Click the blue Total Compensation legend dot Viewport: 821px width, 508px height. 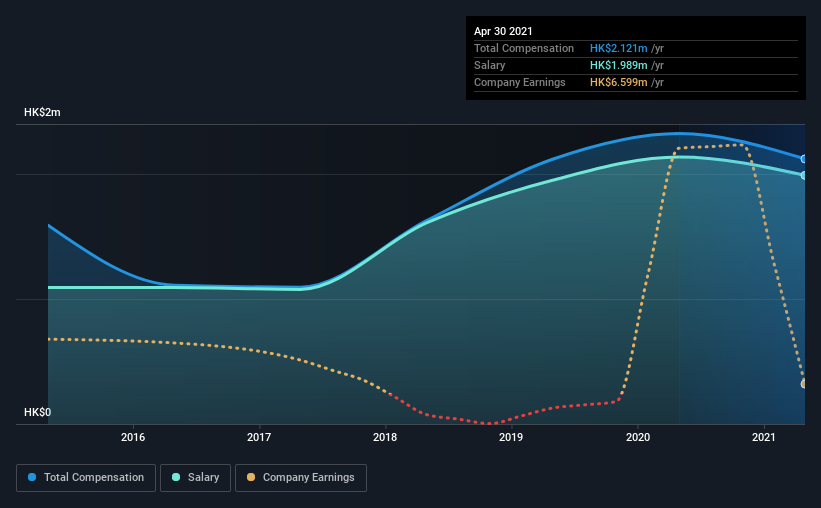(32, 477)
